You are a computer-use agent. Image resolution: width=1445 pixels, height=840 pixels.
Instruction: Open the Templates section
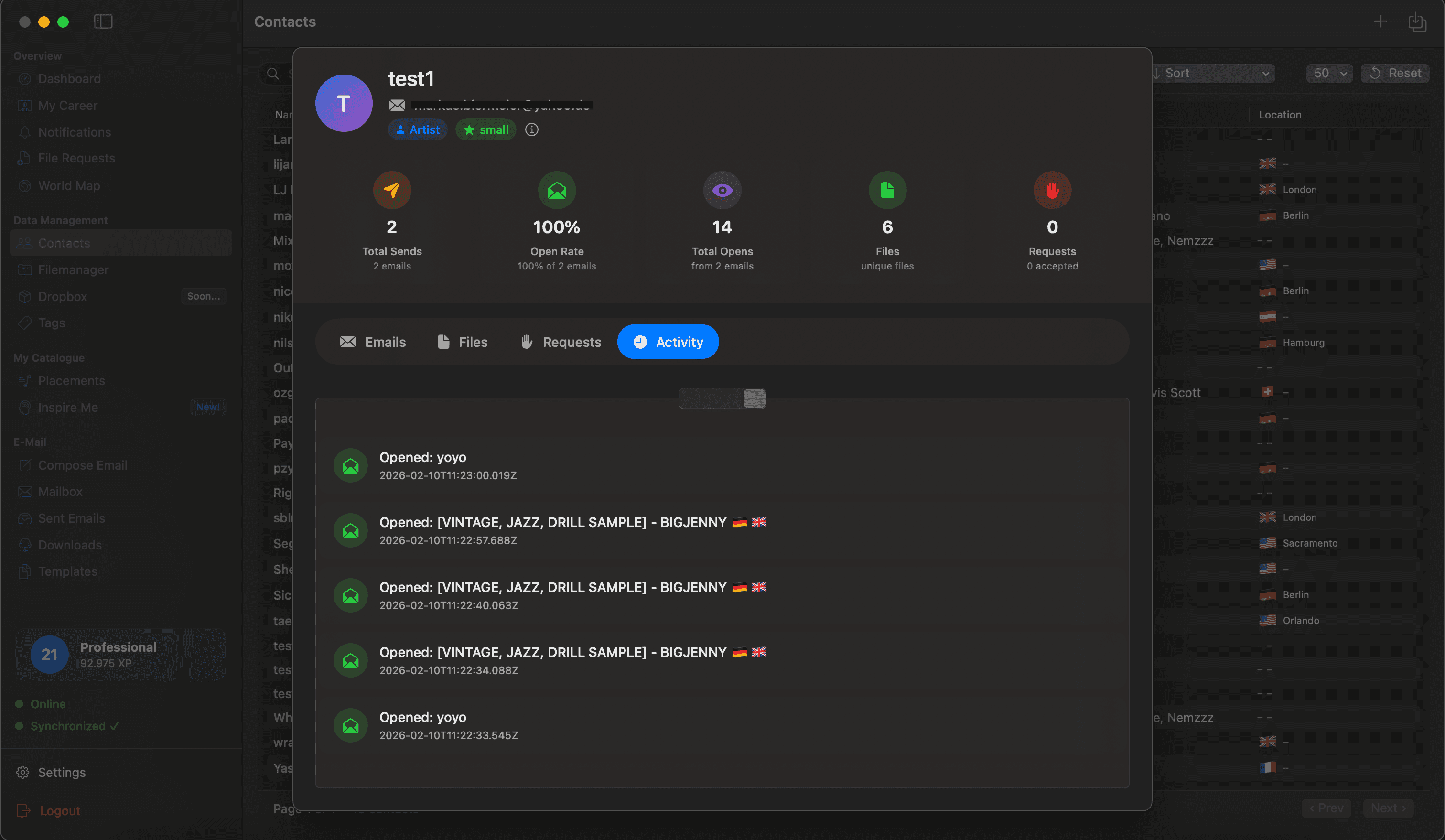pos(67,571)
